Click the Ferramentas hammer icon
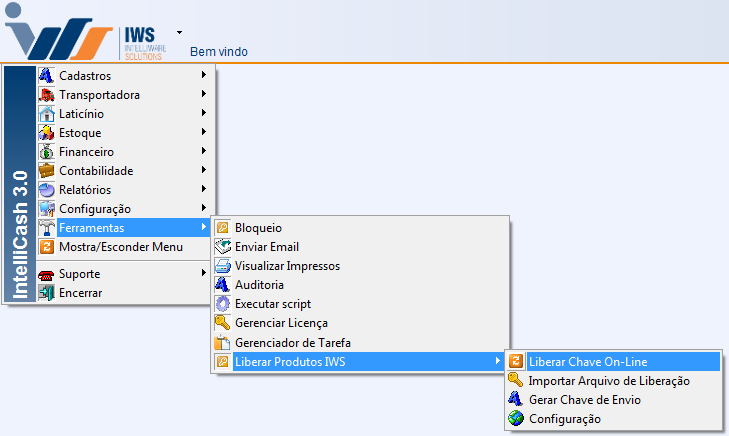The width and height of the screenshot is (729, 436). pyautogui.click(x=46, y=228)
